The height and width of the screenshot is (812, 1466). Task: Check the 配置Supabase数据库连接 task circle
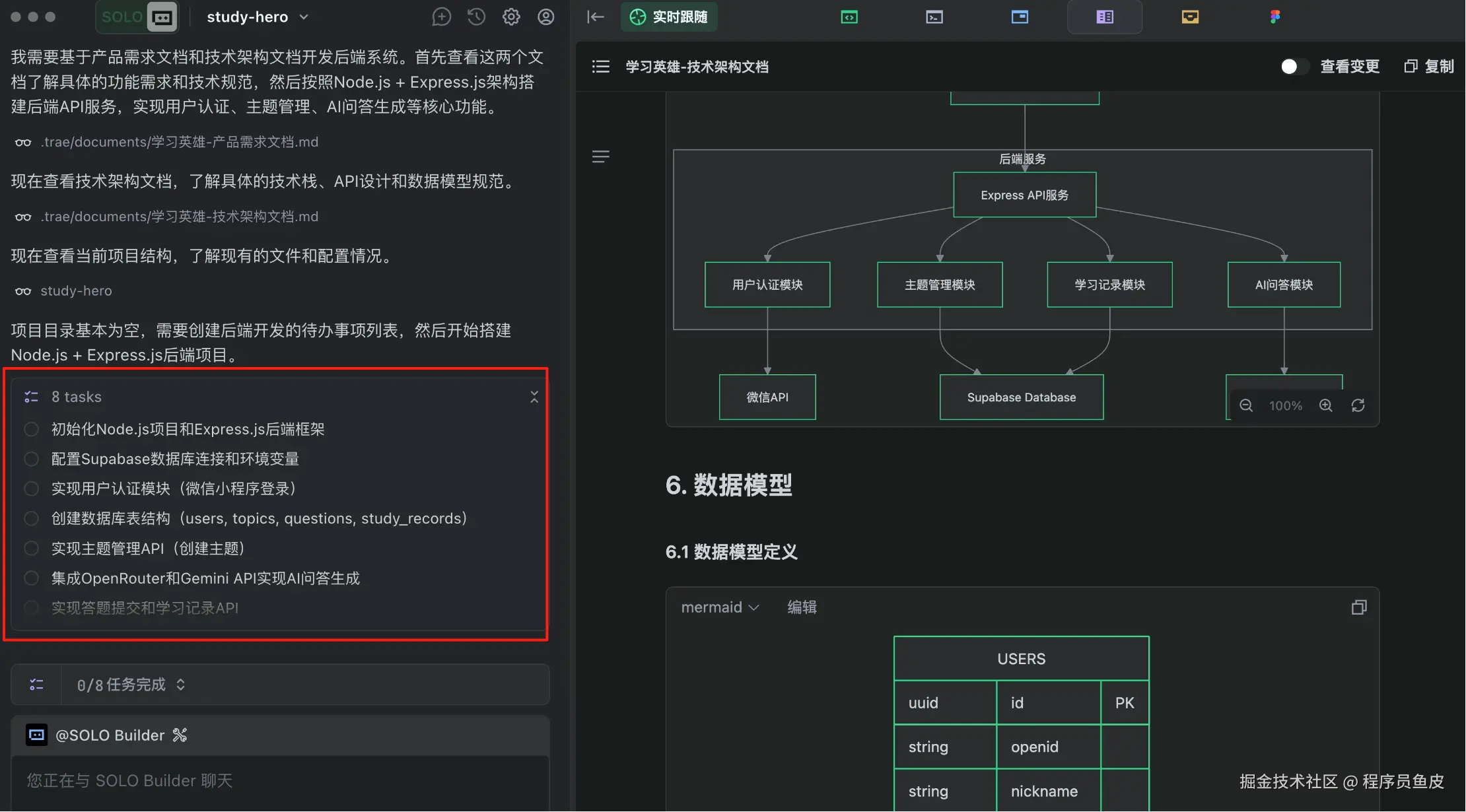pos(31,459)
